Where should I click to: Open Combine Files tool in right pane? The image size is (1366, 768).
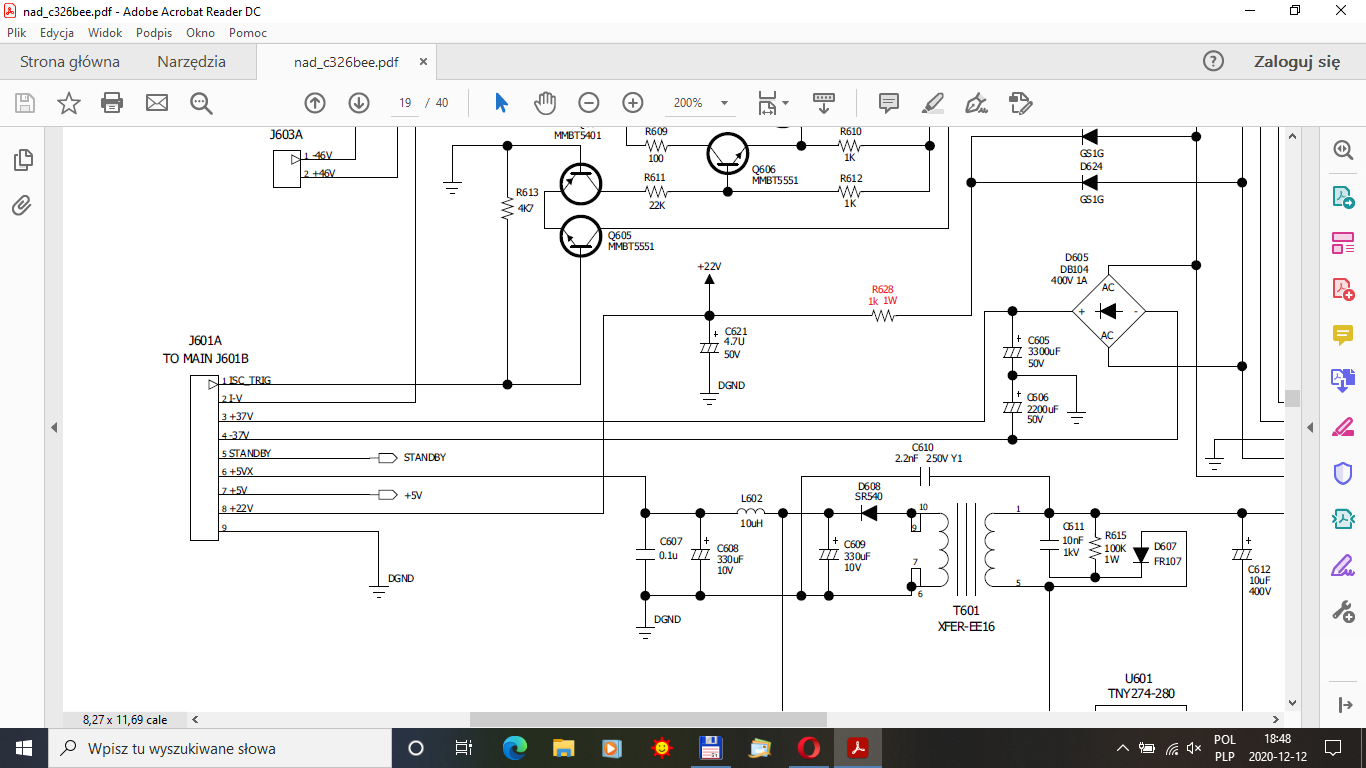(1342, 380)
